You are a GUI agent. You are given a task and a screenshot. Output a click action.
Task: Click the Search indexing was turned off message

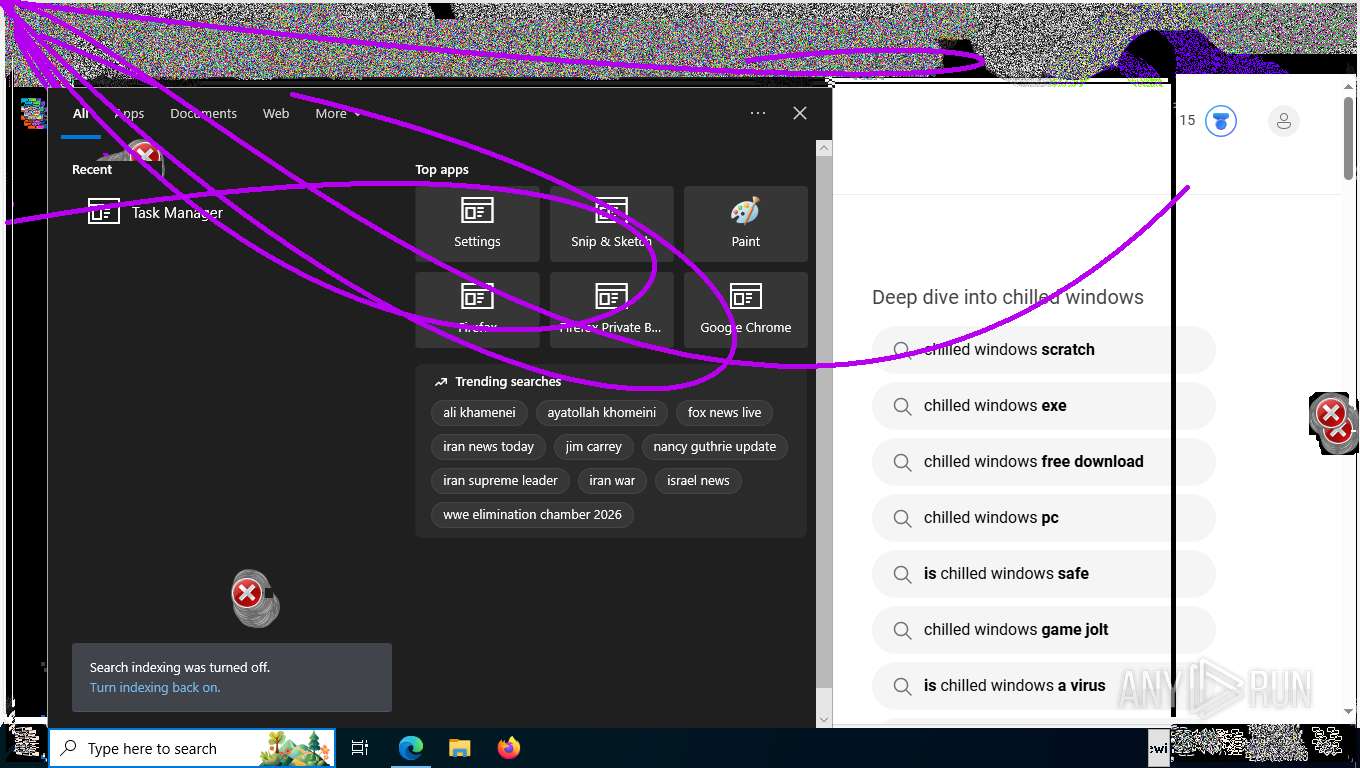click(180, 667)
